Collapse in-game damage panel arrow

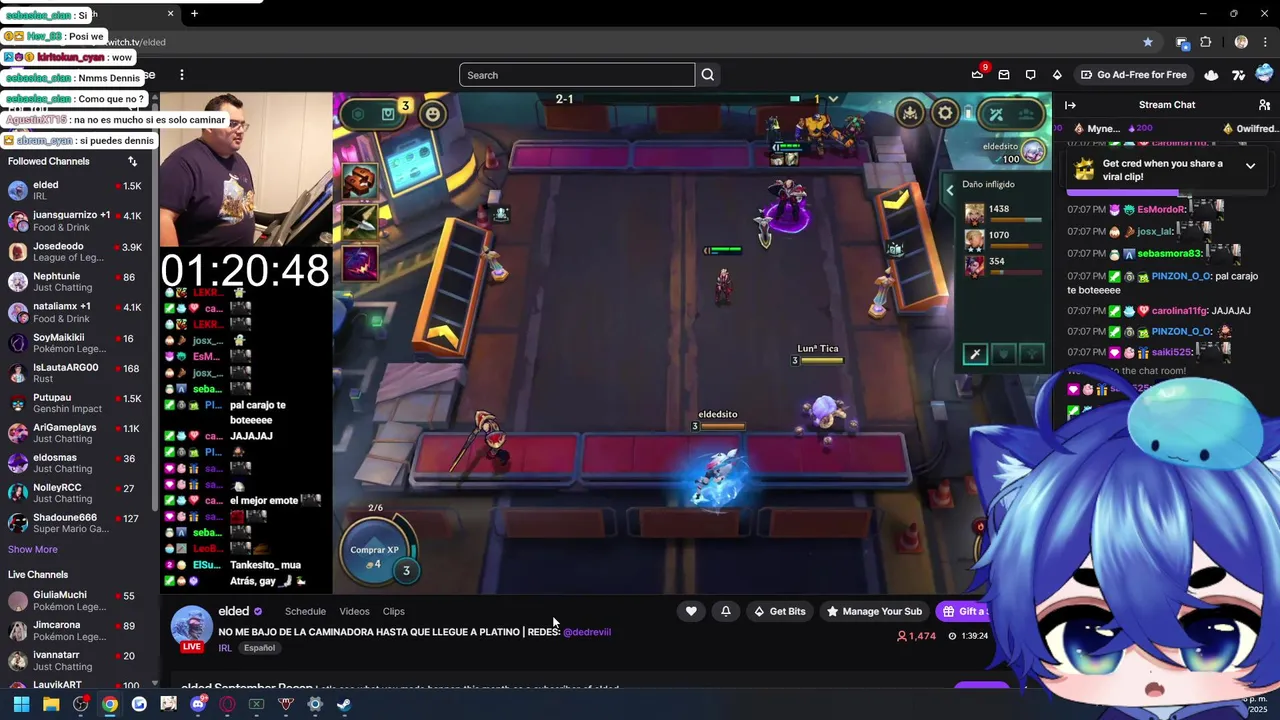(950, 190)
